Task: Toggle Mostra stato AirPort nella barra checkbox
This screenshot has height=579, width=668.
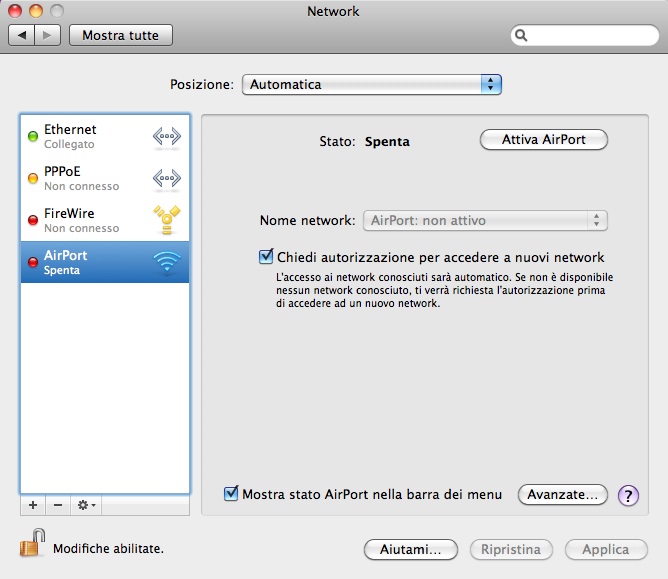Action: coord(231,493)
